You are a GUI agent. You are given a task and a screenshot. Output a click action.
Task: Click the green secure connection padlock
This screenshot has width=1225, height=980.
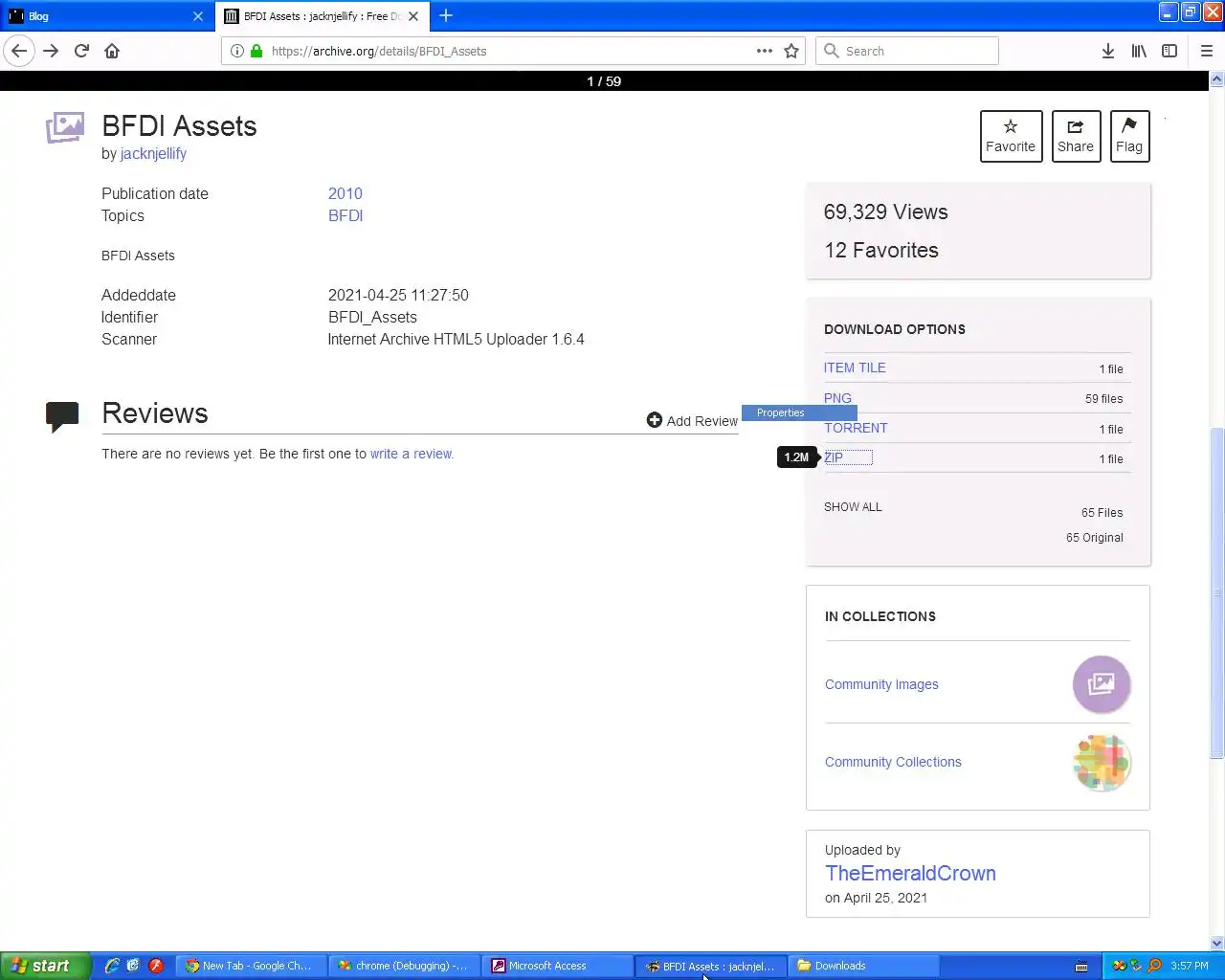(x=256, y=51)
